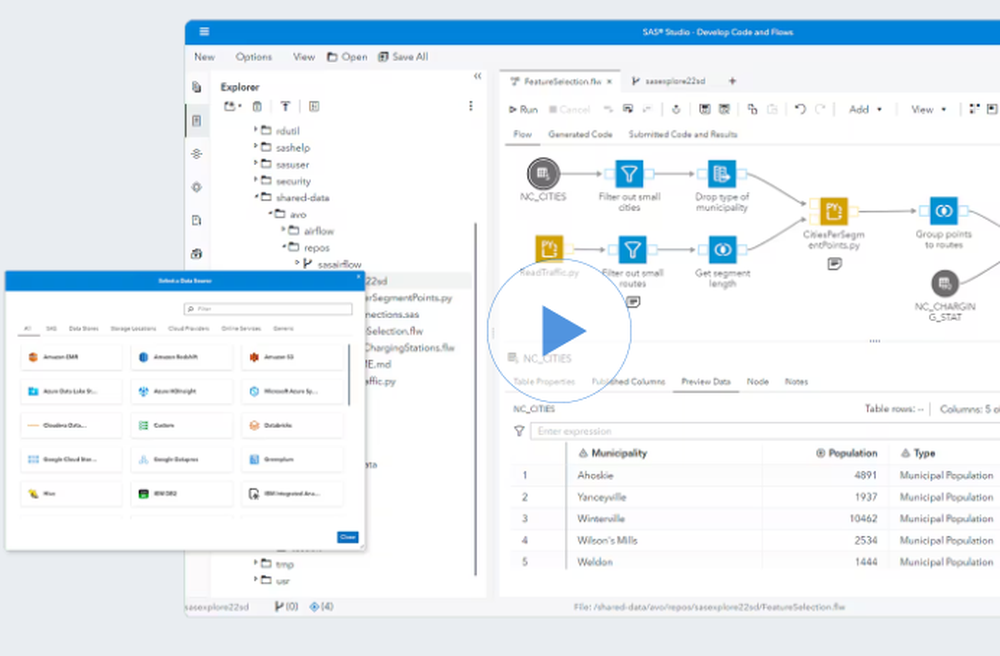Open the Explorer vertical three-dot menu

[471, 106]
